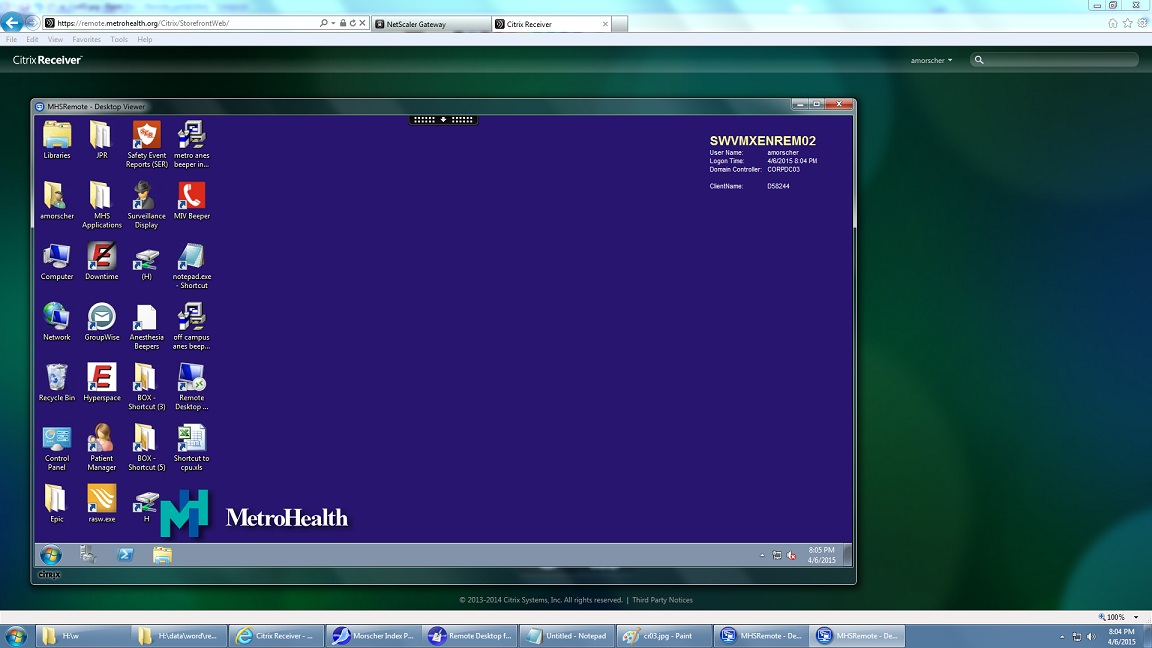Screen dimensions: 1152x648
Task: Click the Citrix Receiver search field
Action: click(1054, 60)
